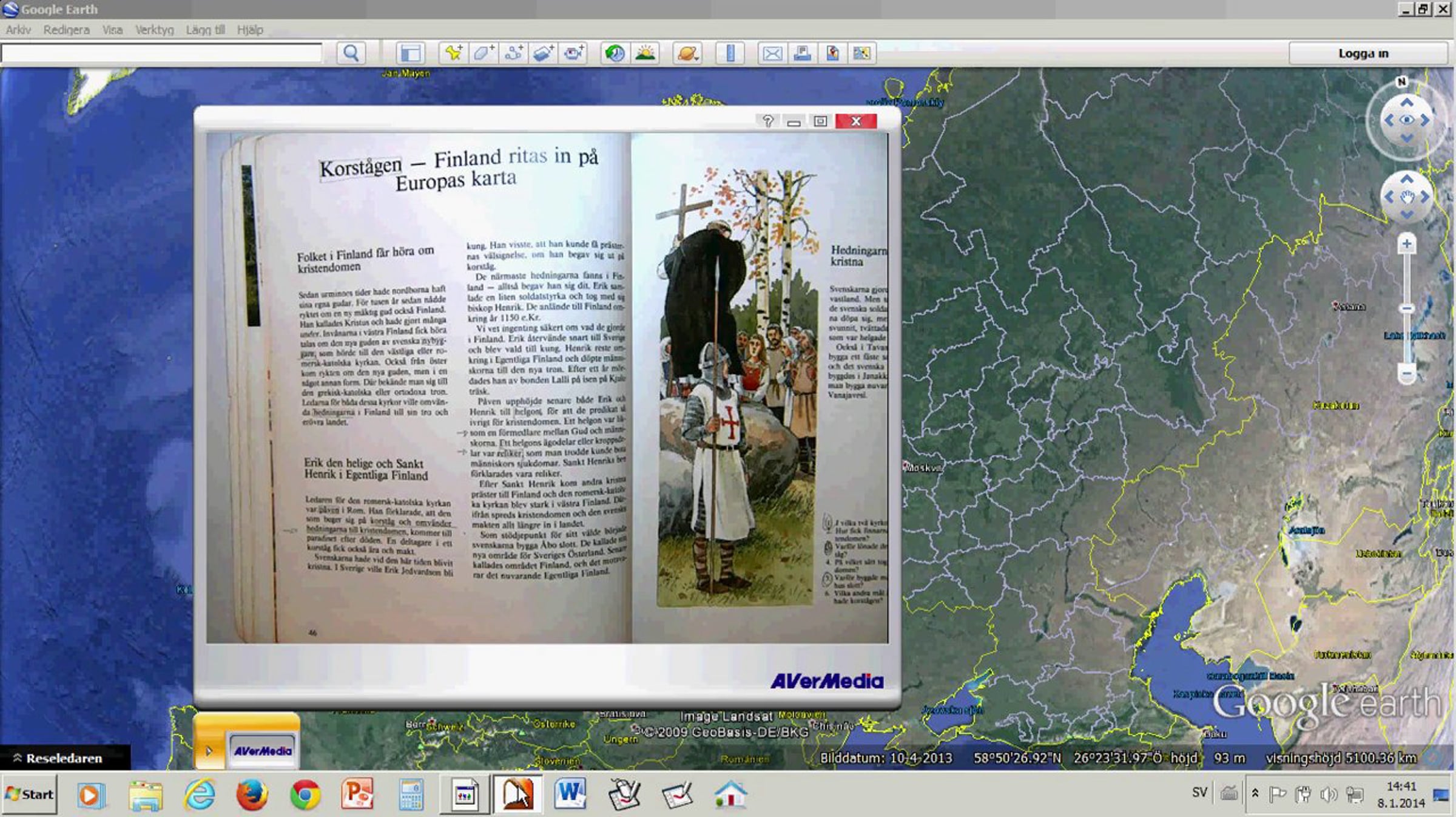Click the book page image in AVerMedia window
Screen dimensions: 1456x817
pos(547,388)
